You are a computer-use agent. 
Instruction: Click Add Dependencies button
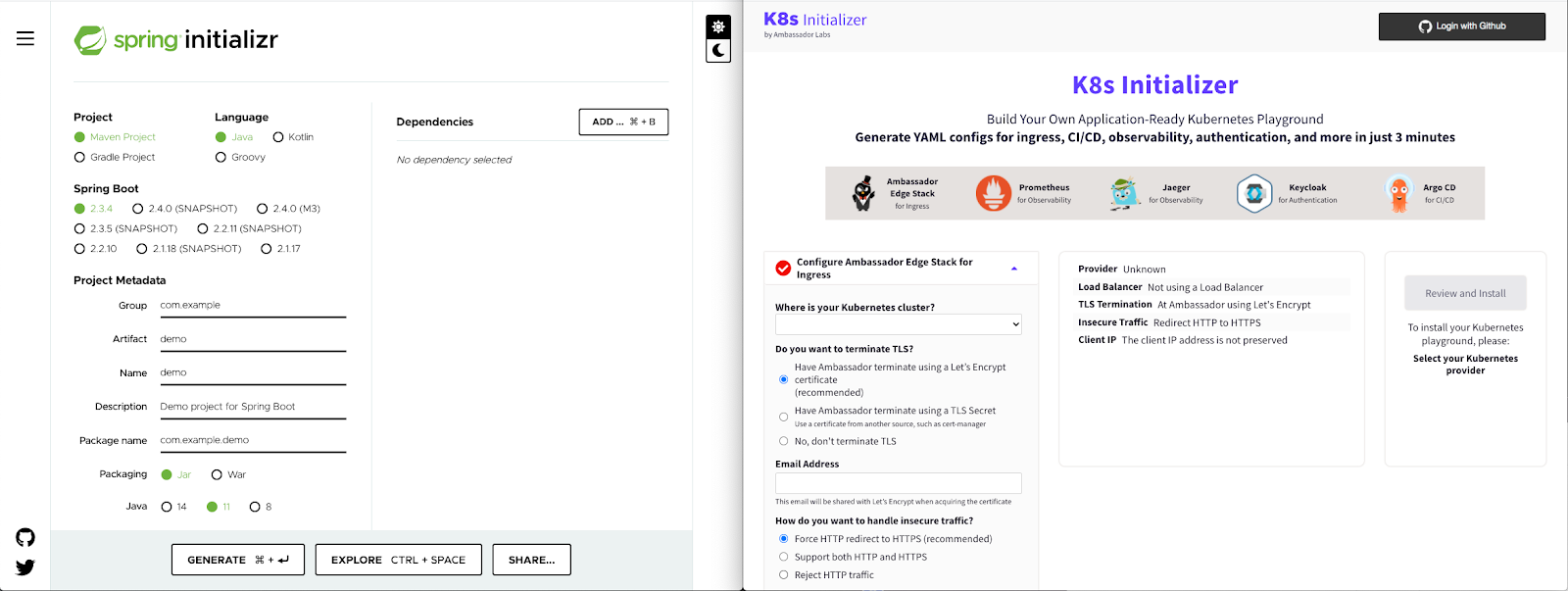[x=623, y=122]
